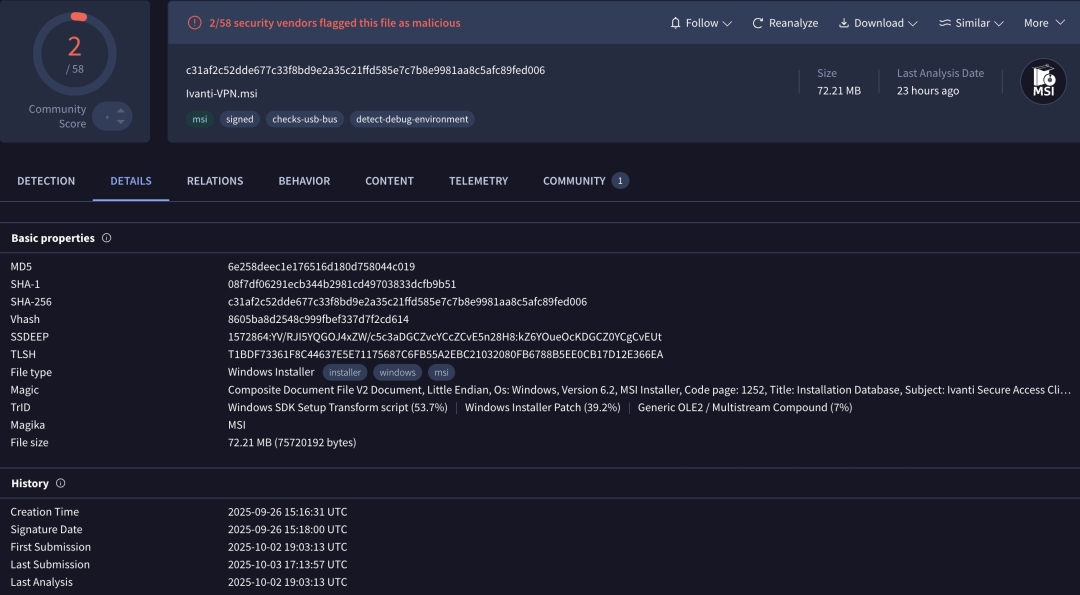
Task: Click the red alert icon in banner
Action: (x=195, y=23)
